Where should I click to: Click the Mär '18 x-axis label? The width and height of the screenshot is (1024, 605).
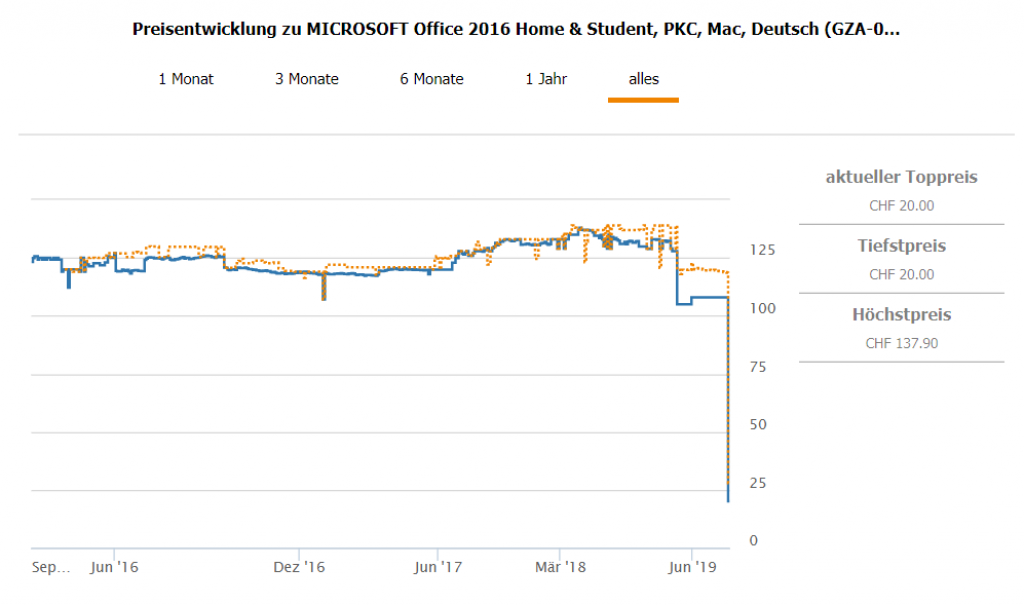[x=560, y=567]
